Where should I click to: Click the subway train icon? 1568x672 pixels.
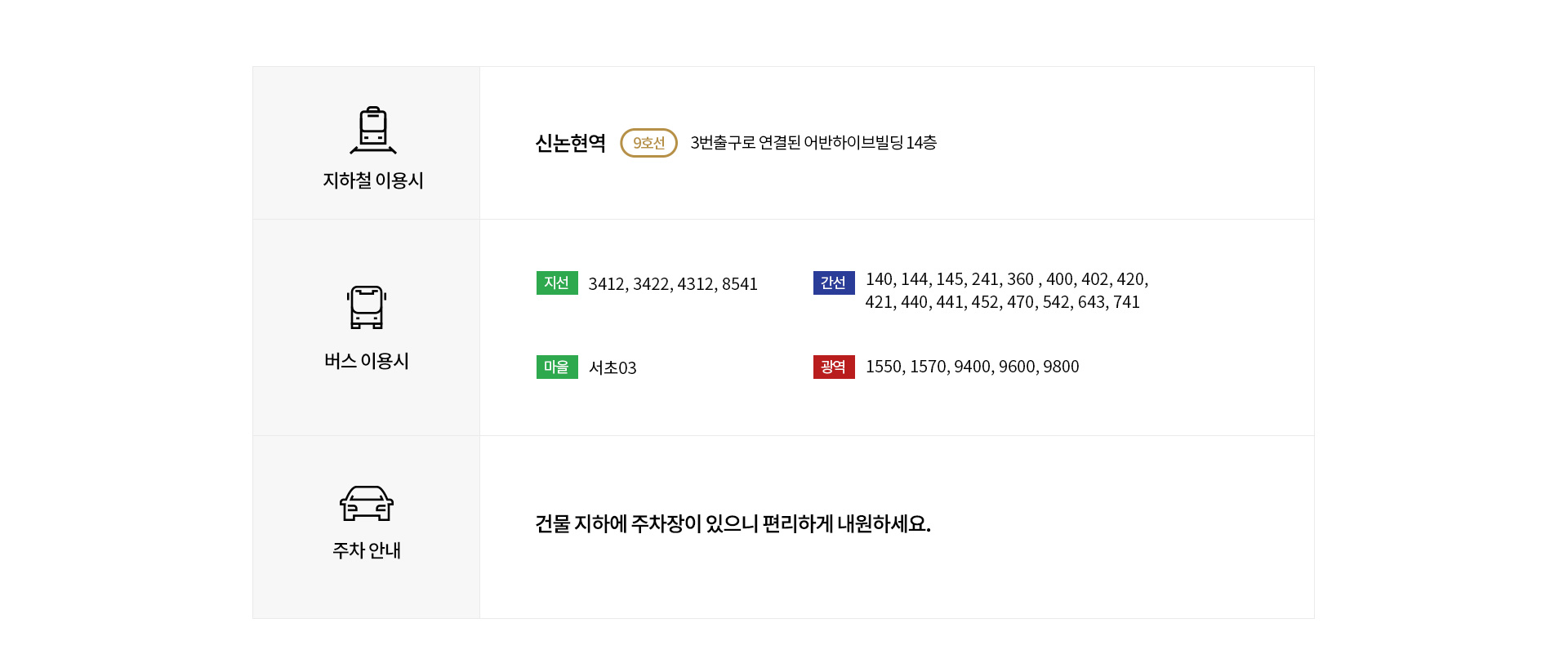point(373,130)
